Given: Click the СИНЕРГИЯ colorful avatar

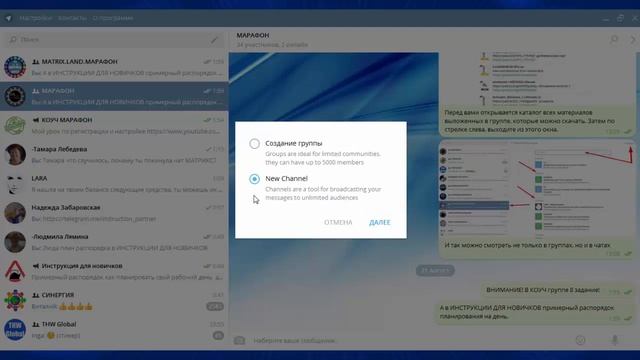Looking at the screenshot, I should pos(15,300).
